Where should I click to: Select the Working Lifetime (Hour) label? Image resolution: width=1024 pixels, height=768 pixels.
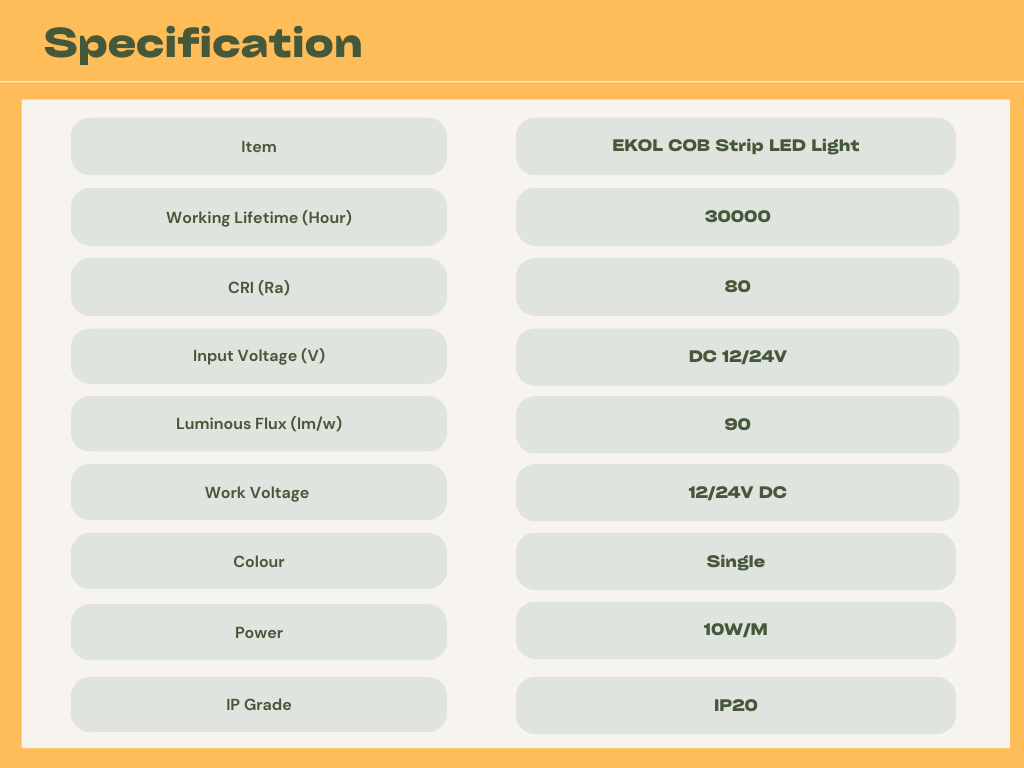tap(259, 217)
